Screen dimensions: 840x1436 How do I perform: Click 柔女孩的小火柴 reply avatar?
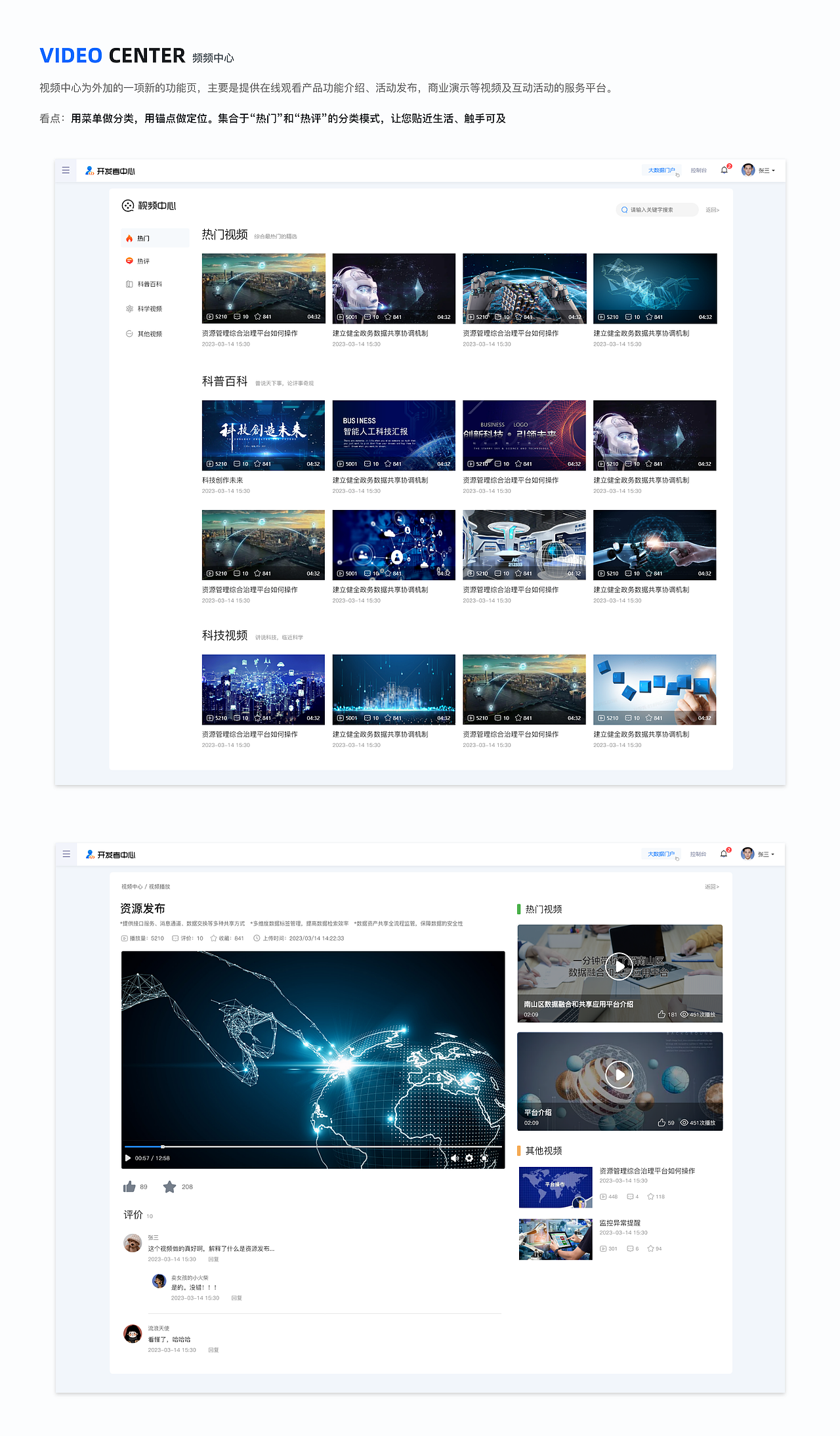(159, 1280)
